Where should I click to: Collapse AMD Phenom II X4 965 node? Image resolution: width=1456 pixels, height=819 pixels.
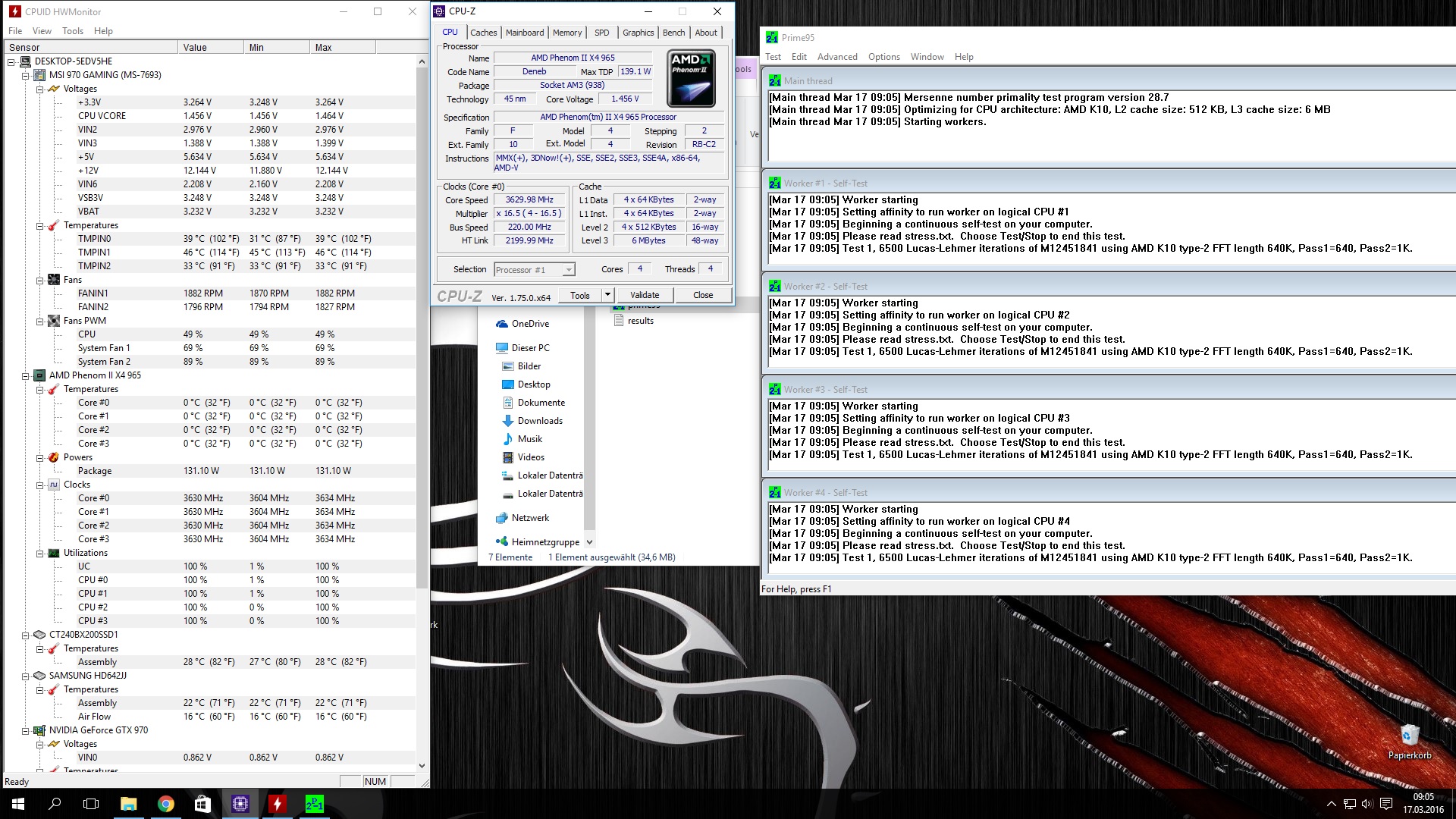[x=26, y=375]
